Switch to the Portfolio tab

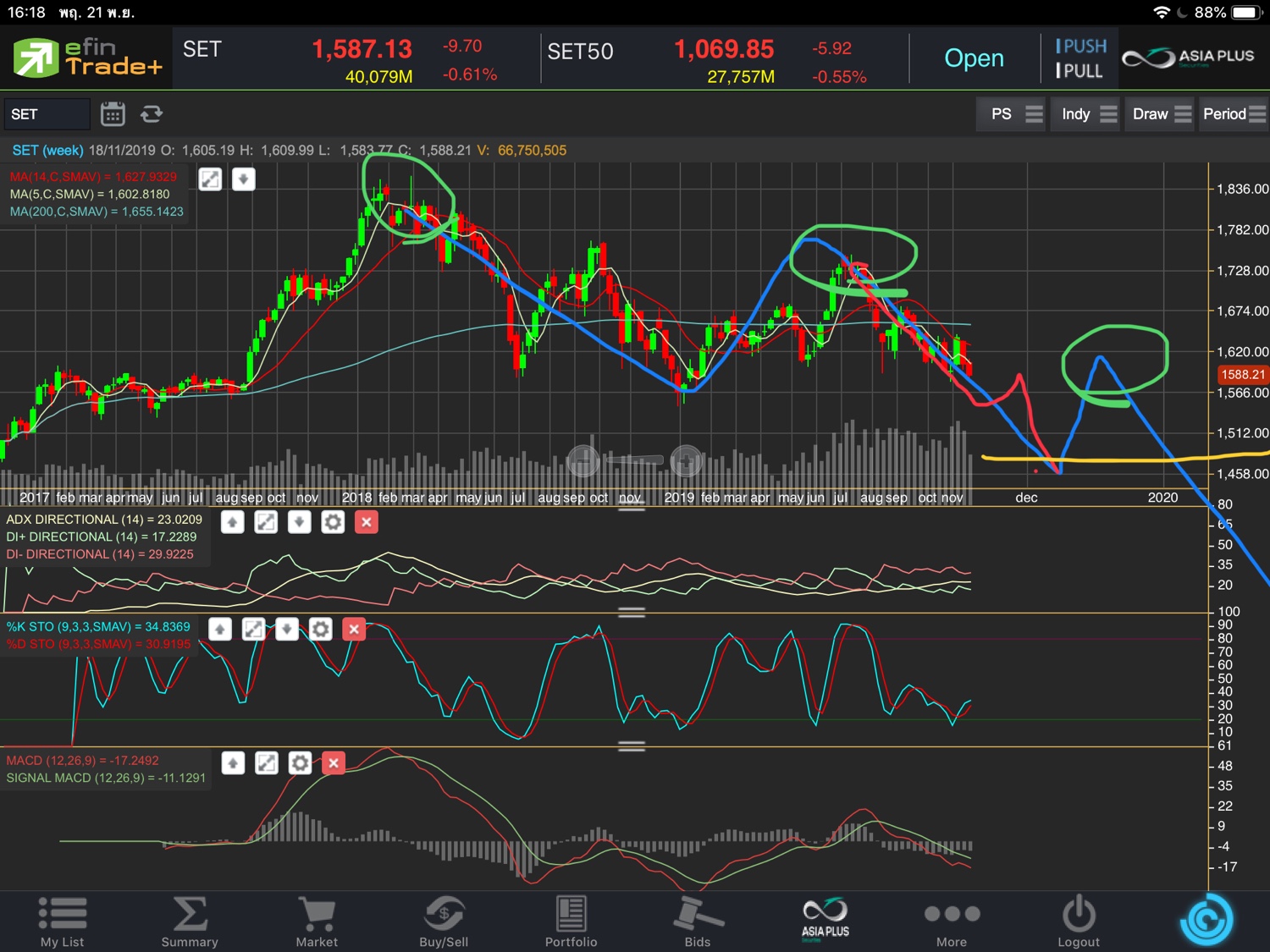(x=571, y=921)
